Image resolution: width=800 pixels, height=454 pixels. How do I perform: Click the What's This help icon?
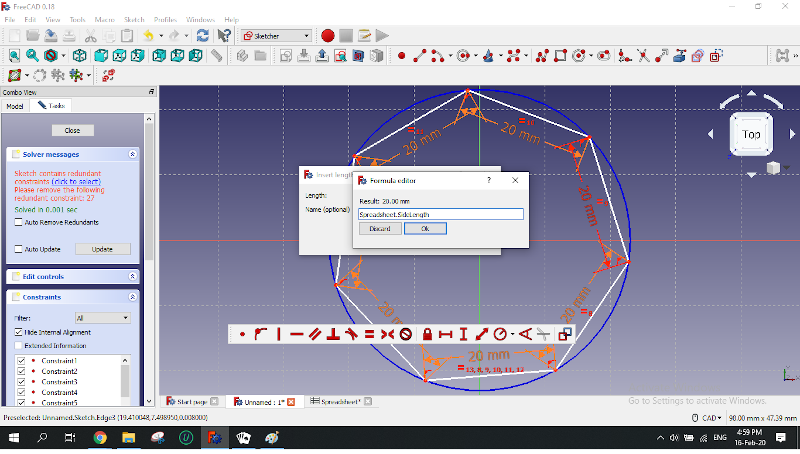(x=224, y=36)
